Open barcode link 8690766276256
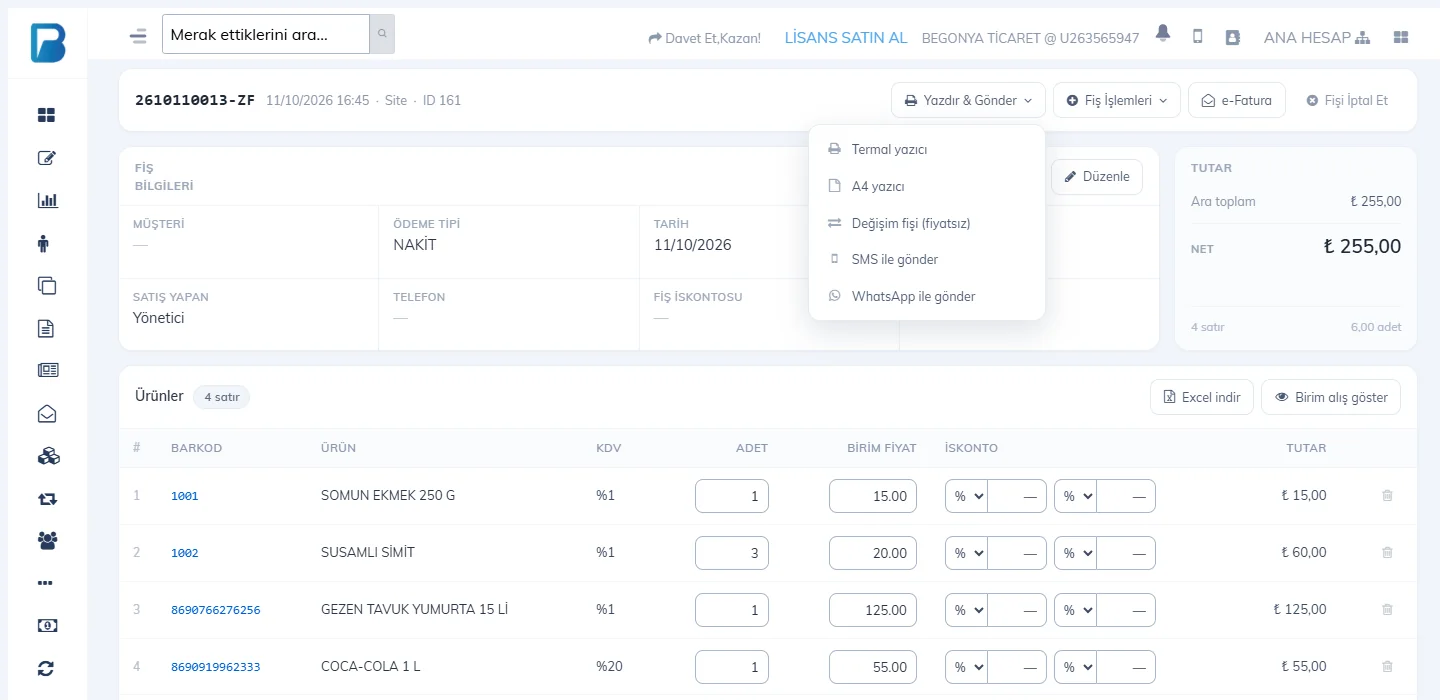This screenshot has width=1440, height=700. (x=216, y=610)
